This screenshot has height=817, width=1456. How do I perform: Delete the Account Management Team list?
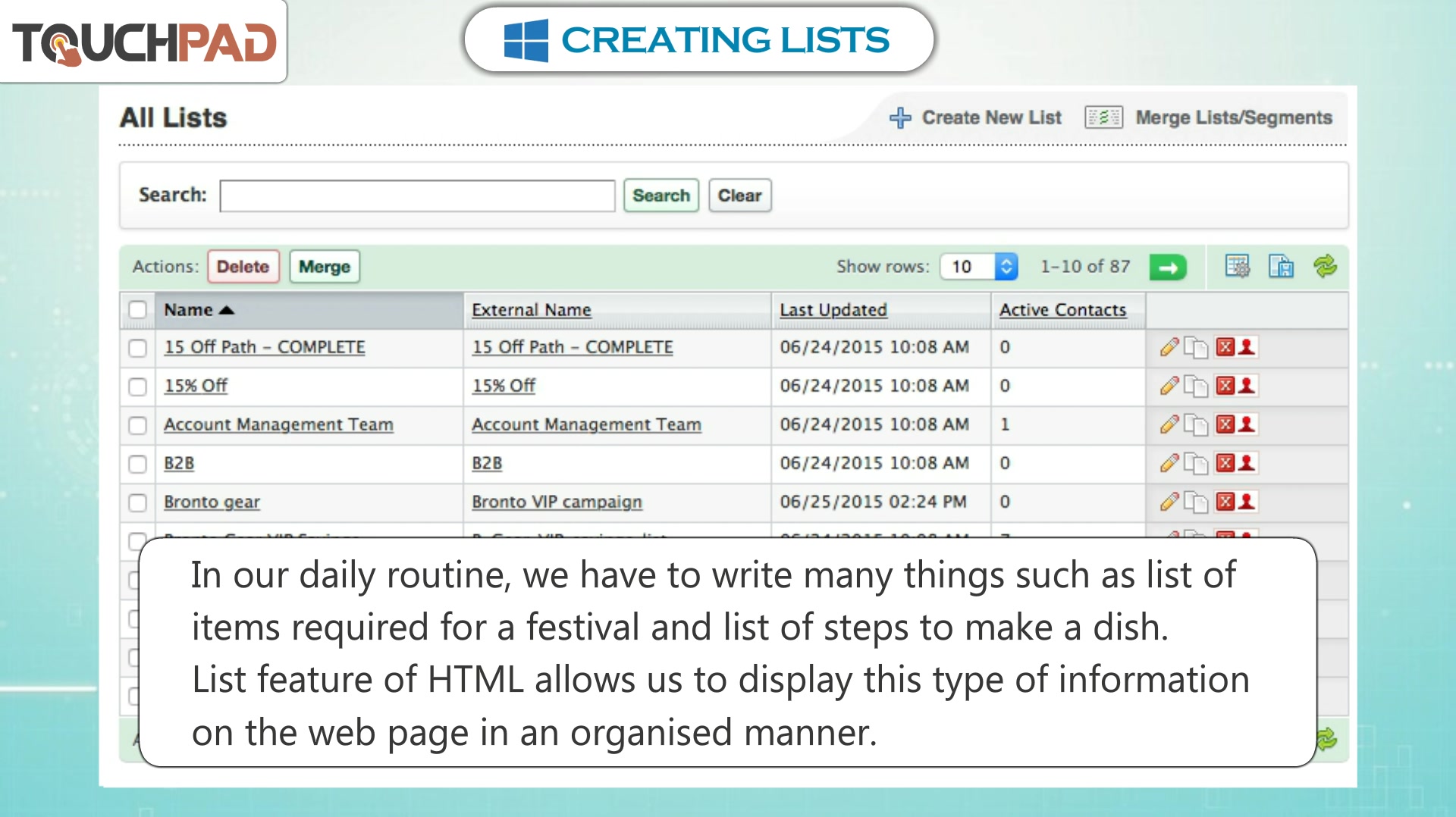tap(1225, 424)
